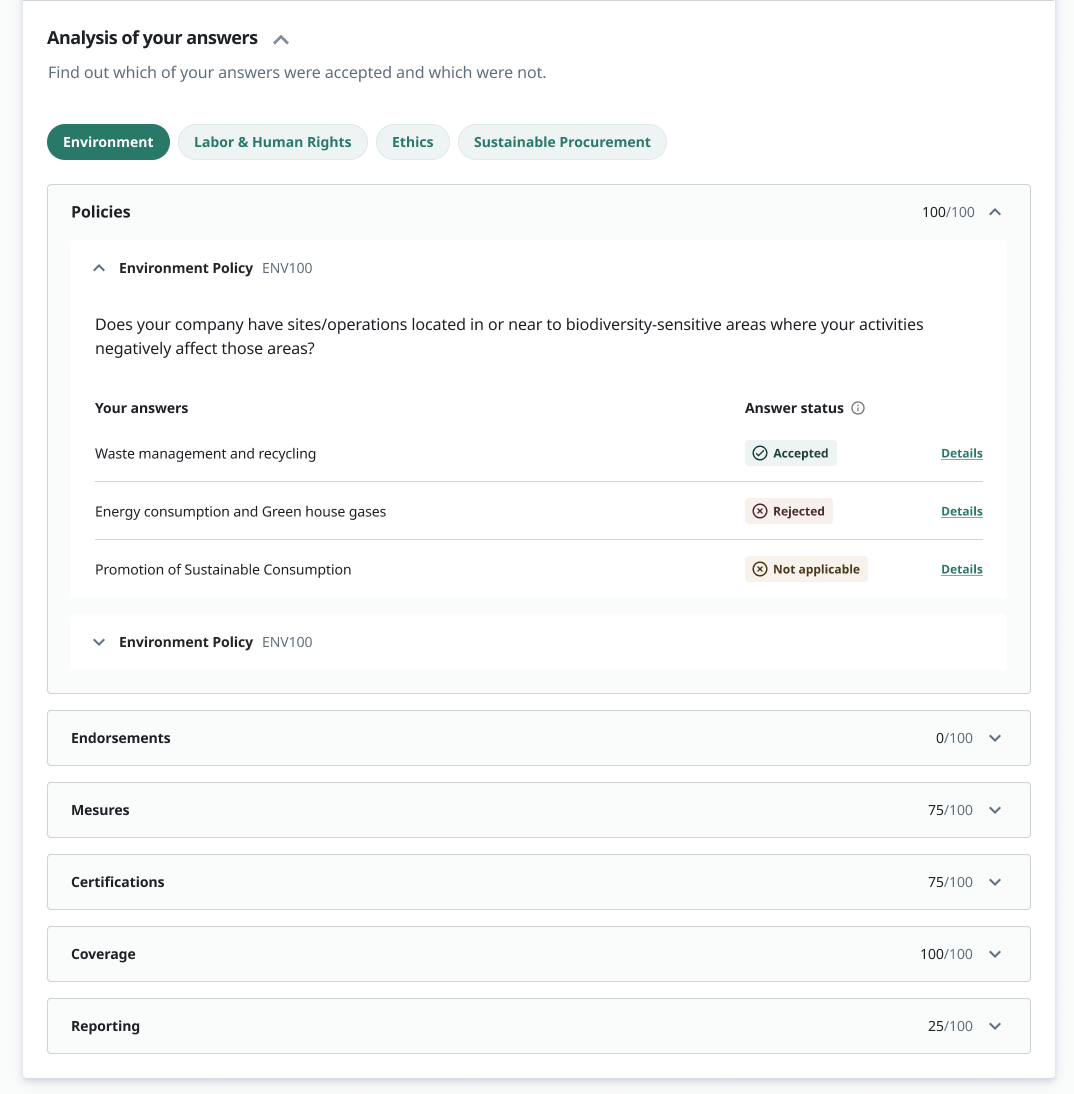The height and width of the screenshot is (1094, 1074).
Task: Collapse the Analysis of your answers section
Action: 281,40
